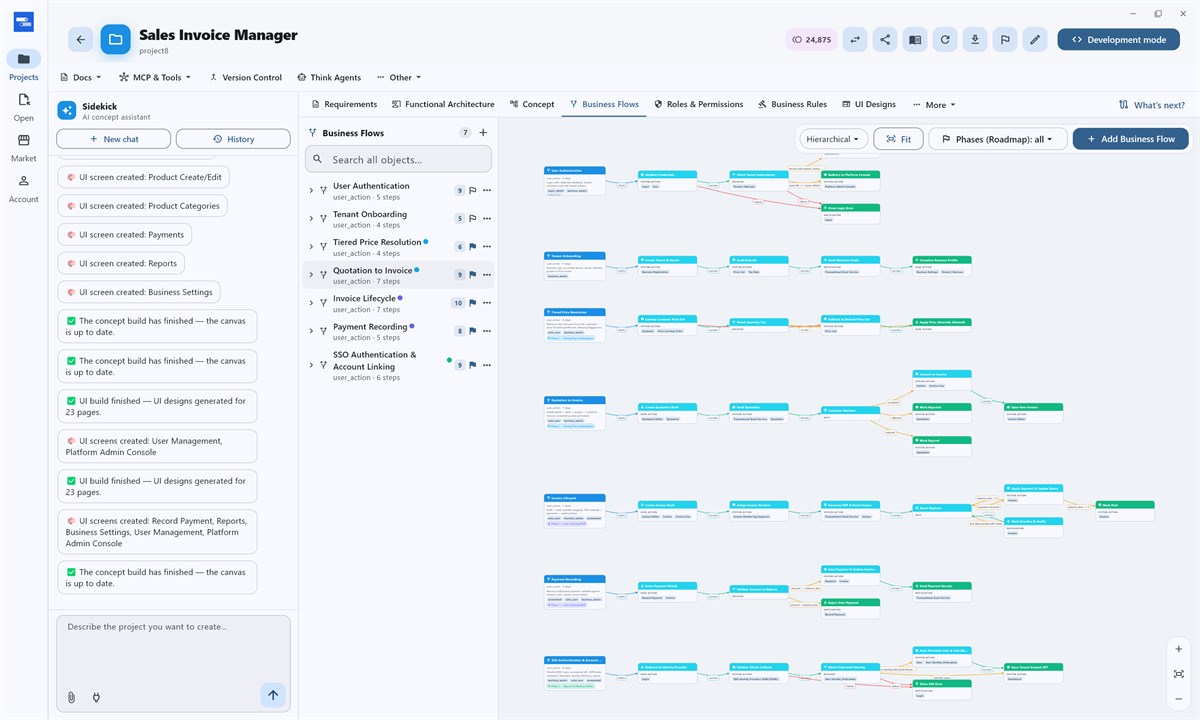Switch to the Requirements tab

click(x=345, y=104)
